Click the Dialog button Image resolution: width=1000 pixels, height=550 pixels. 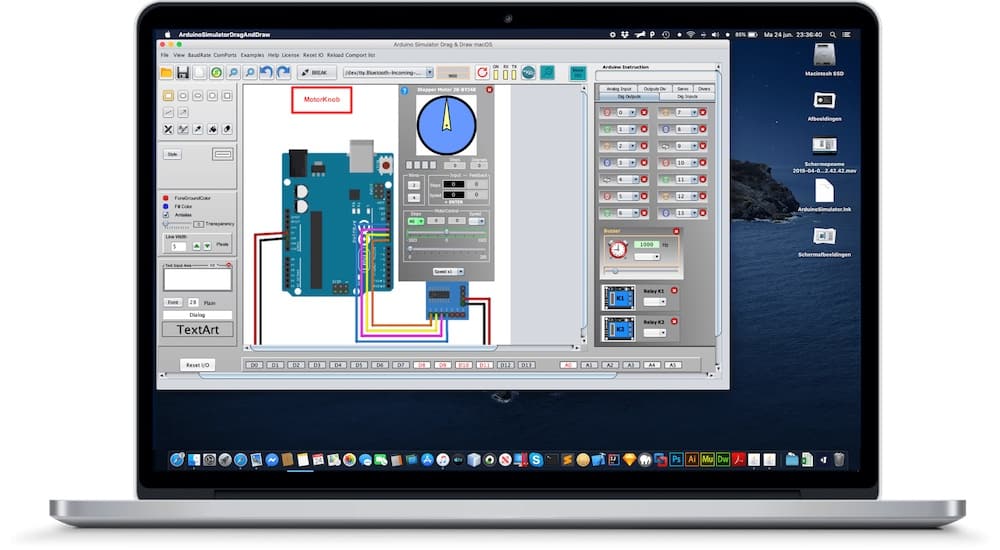coord(197,315)
